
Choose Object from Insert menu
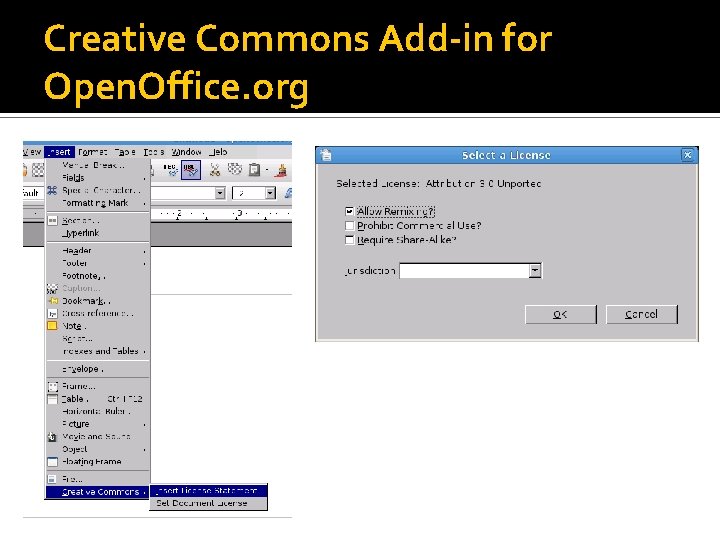click(98, 449)
